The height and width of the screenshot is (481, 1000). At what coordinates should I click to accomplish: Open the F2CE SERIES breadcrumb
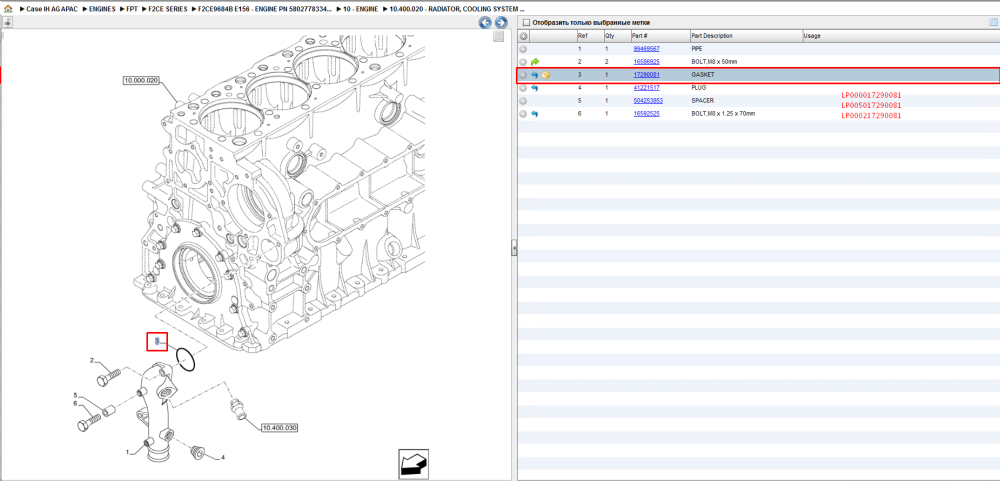click(168, 10)
